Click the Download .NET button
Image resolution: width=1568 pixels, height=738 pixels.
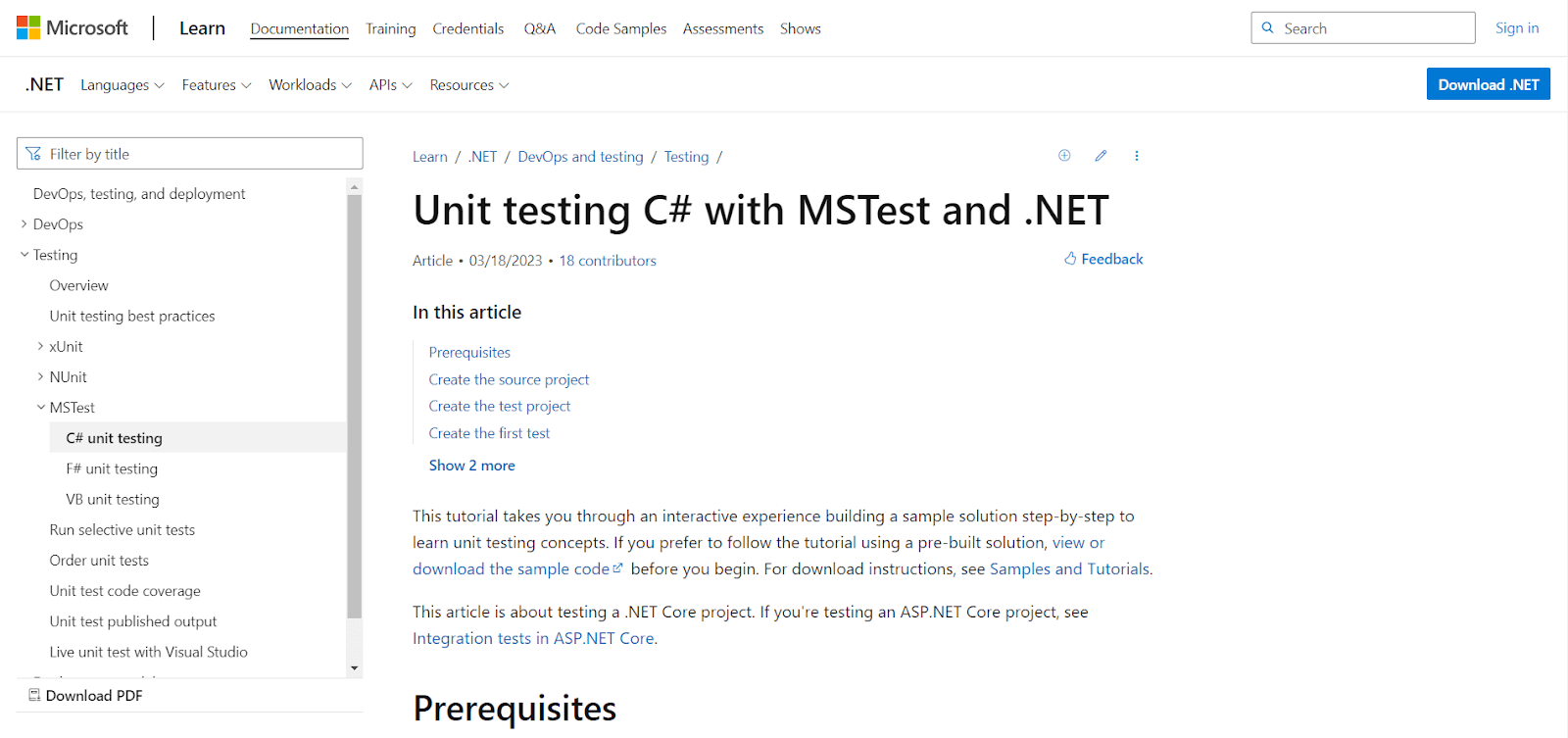click(1488, 83)
